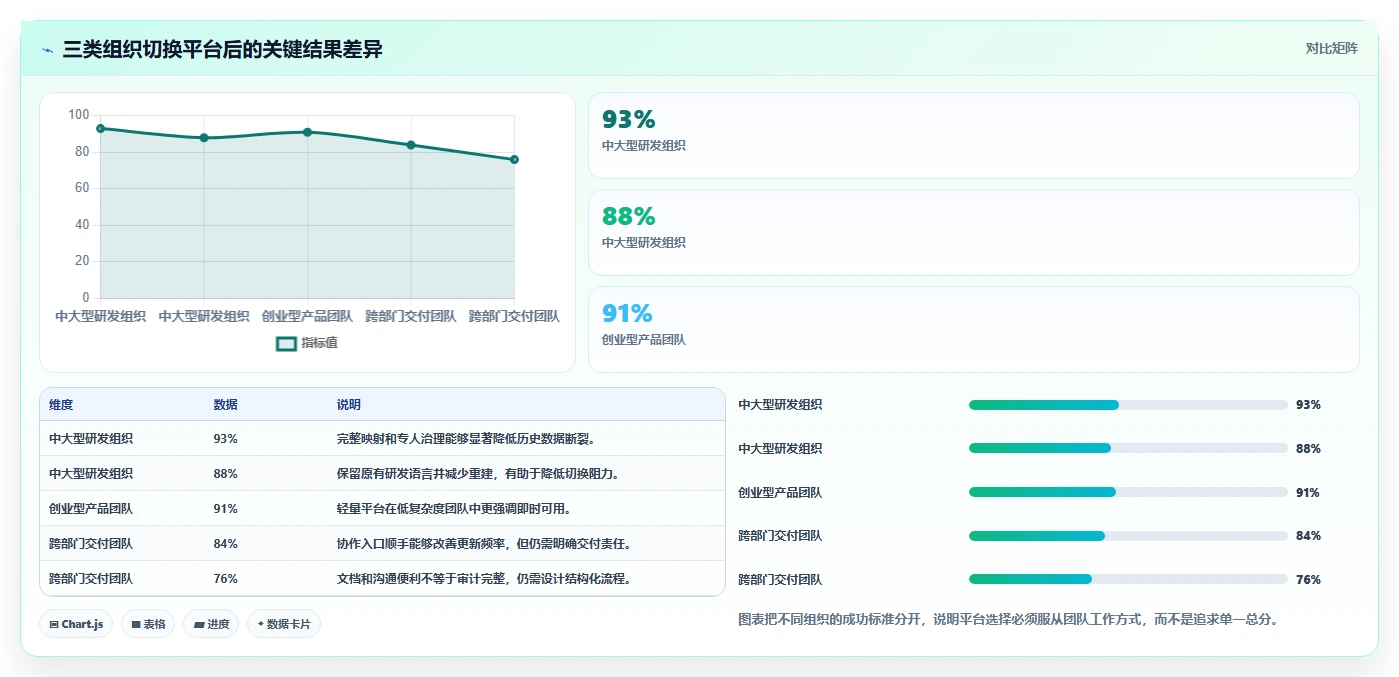Click the 91% cell in the table

point(225,509)
